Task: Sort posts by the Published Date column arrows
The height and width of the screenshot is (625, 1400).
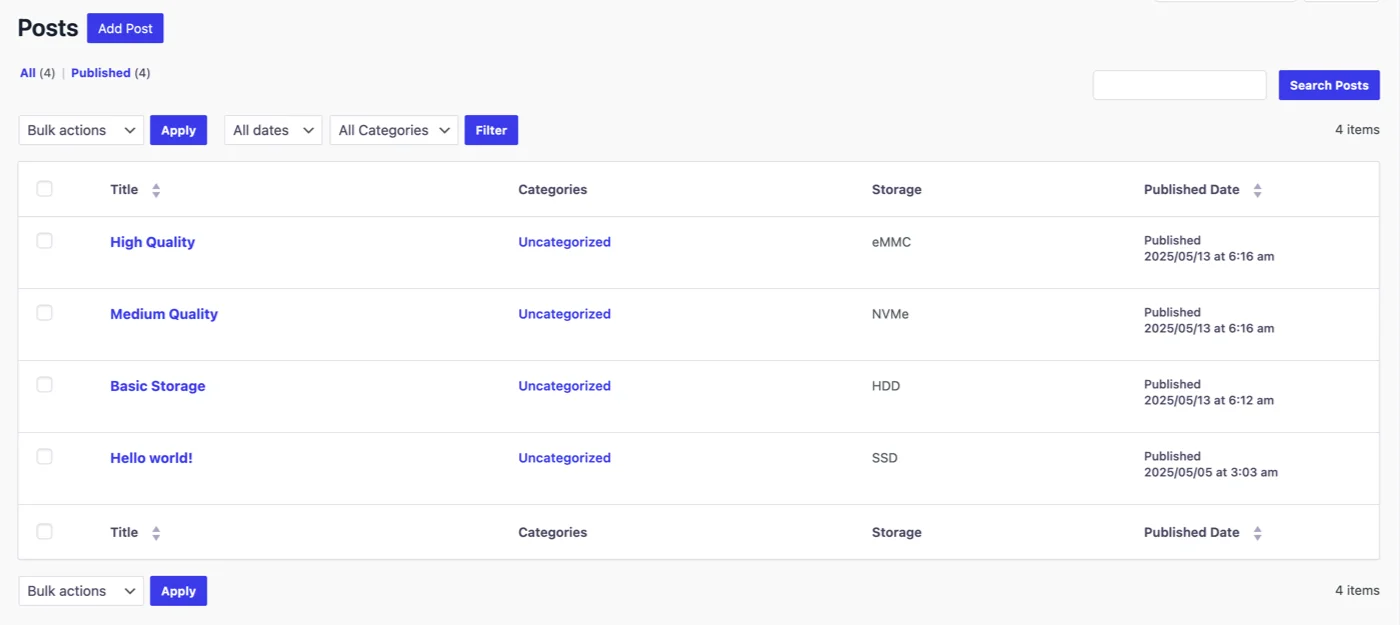Action: pos(1257,189)
